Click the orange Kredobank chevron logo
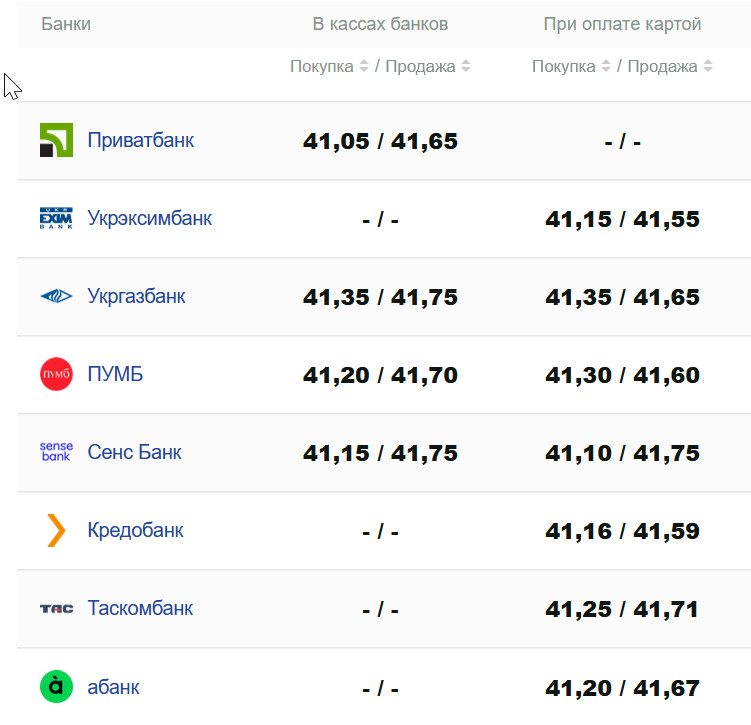Screen dimensions: 751x725 [x=56, y=530]
